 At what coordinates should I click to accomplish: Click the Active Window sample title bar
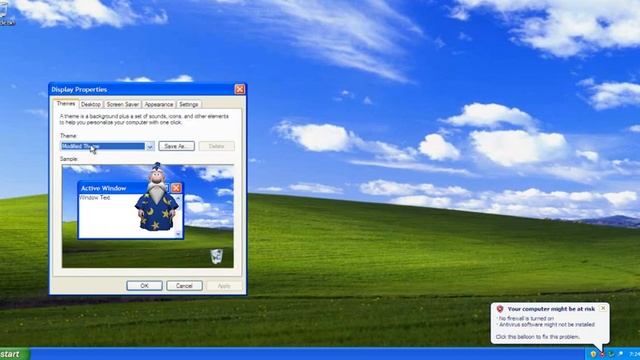tap(131, 188)
